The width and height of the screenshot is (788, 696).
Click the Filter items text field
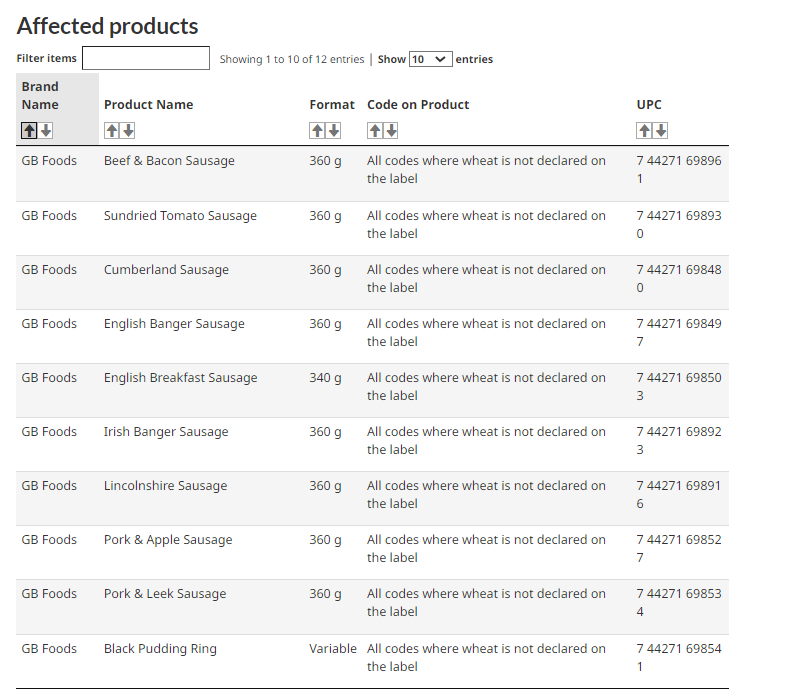(146, 58)
